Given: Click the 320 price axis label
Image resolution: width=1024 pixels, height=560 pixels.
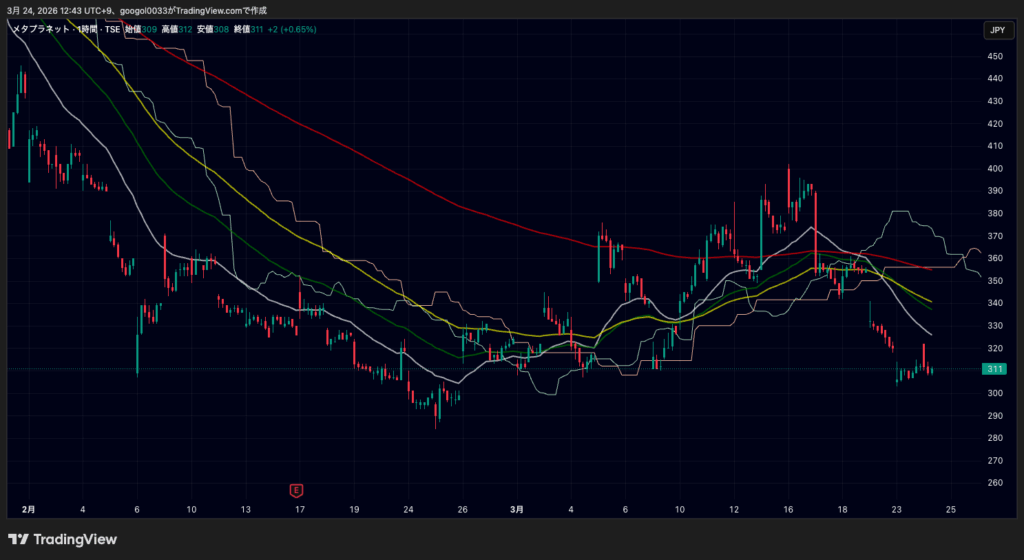Looking at the screenshot, I should point(995,349).
